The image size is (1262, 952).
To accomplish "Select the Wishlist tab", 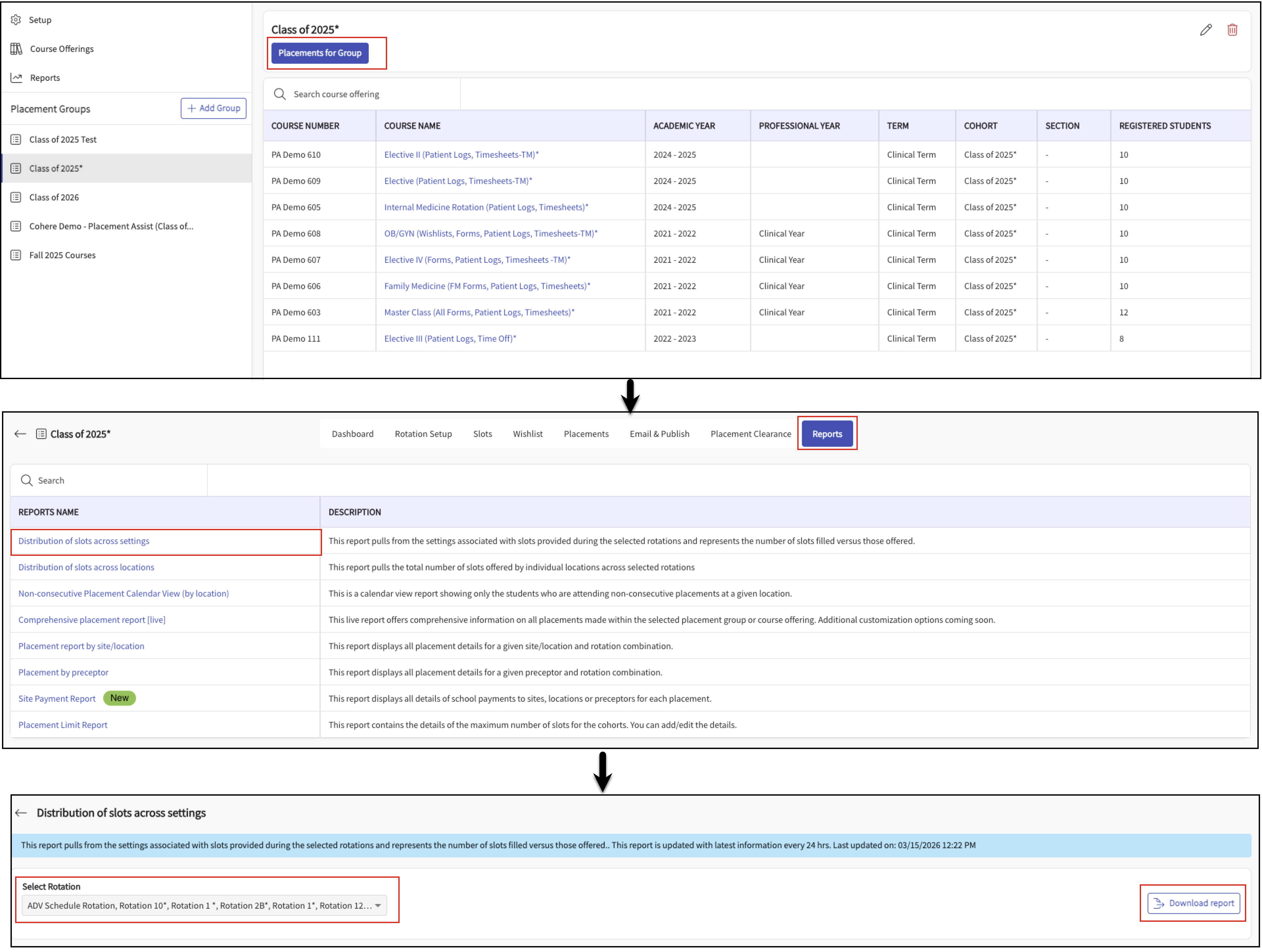I will (x=527, y=434).
